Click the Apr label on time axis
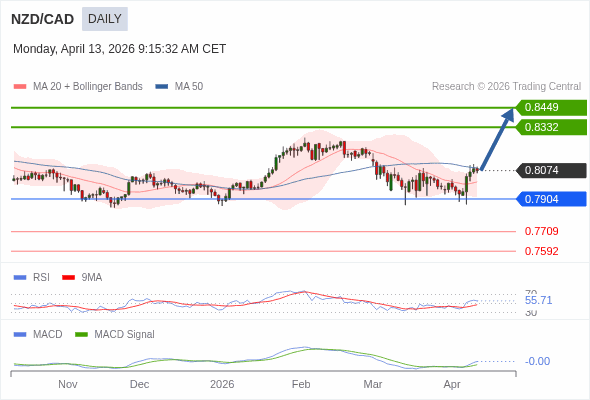 (x=452, y=384)
